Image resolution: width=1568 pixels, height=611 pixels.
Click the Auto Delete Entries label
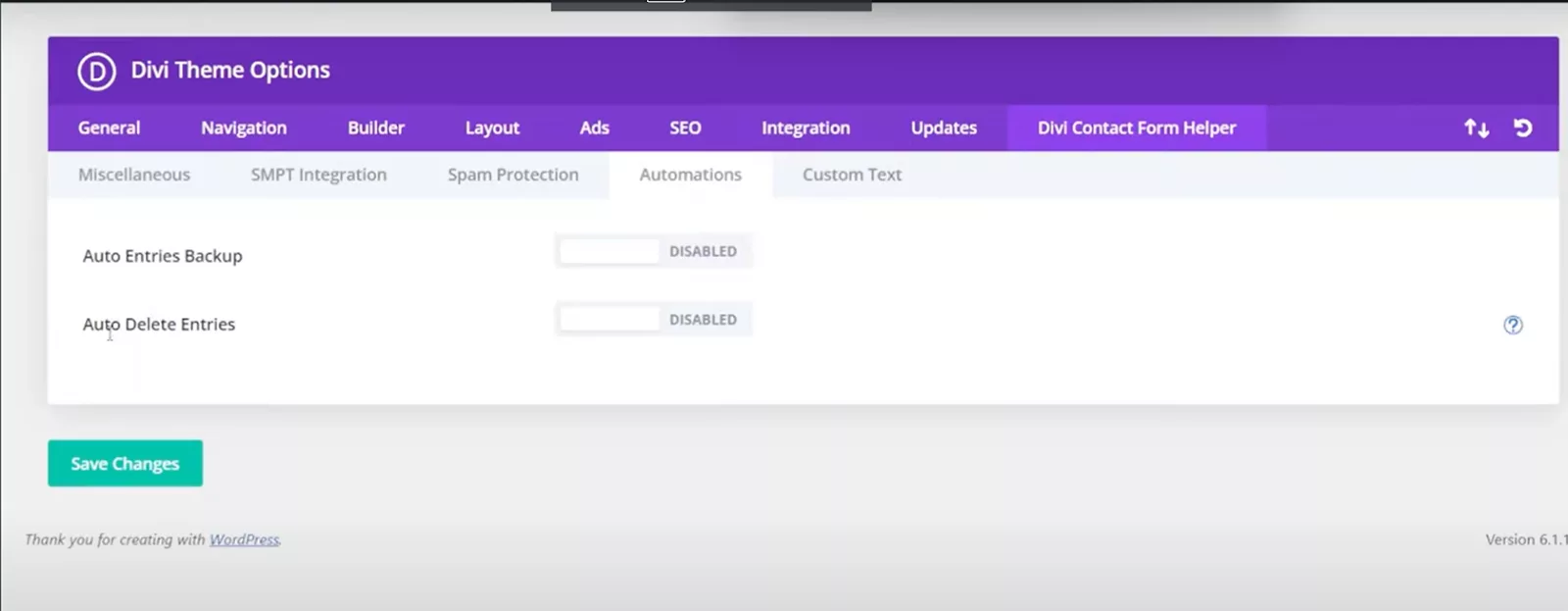tap(159, 325)
